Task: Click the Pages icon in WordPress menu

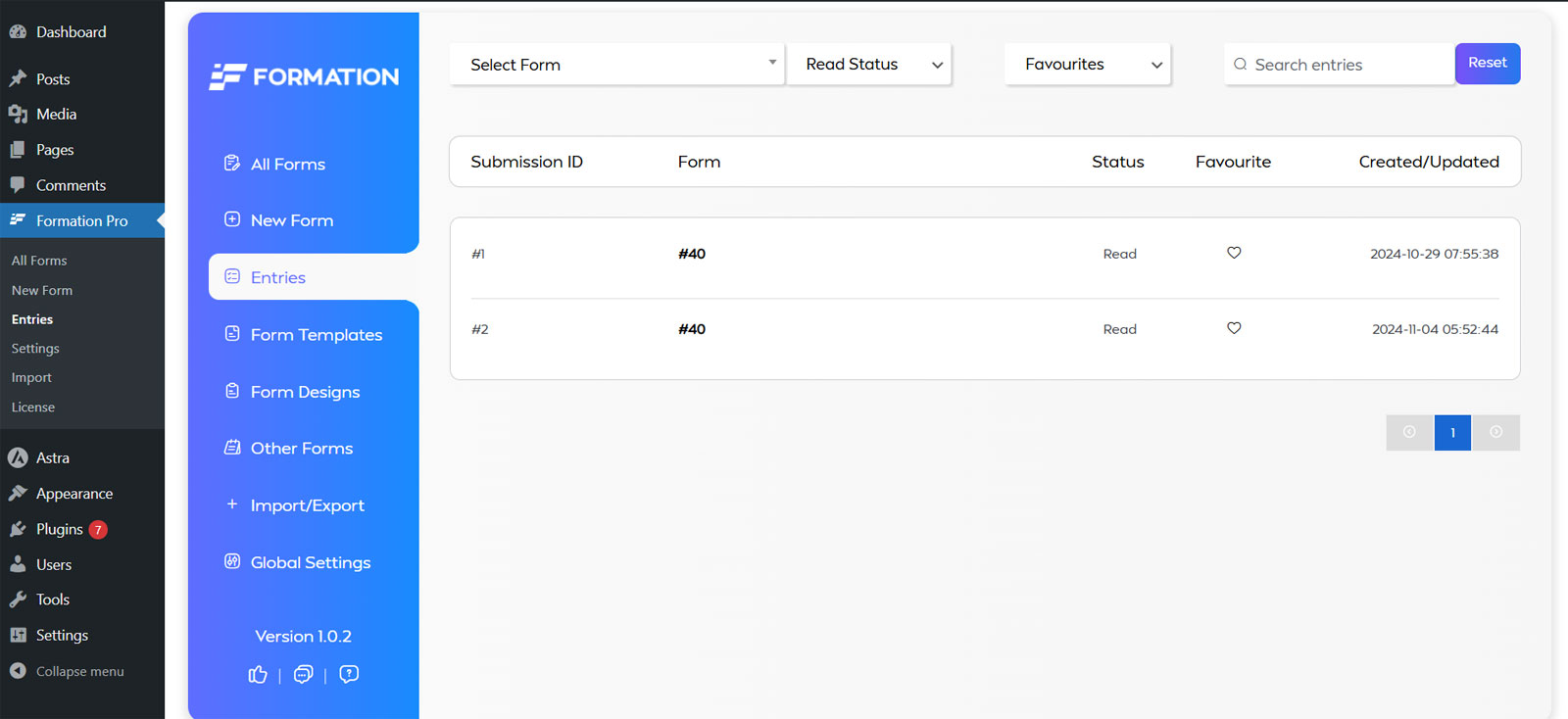Action: [x=18, y=150]
